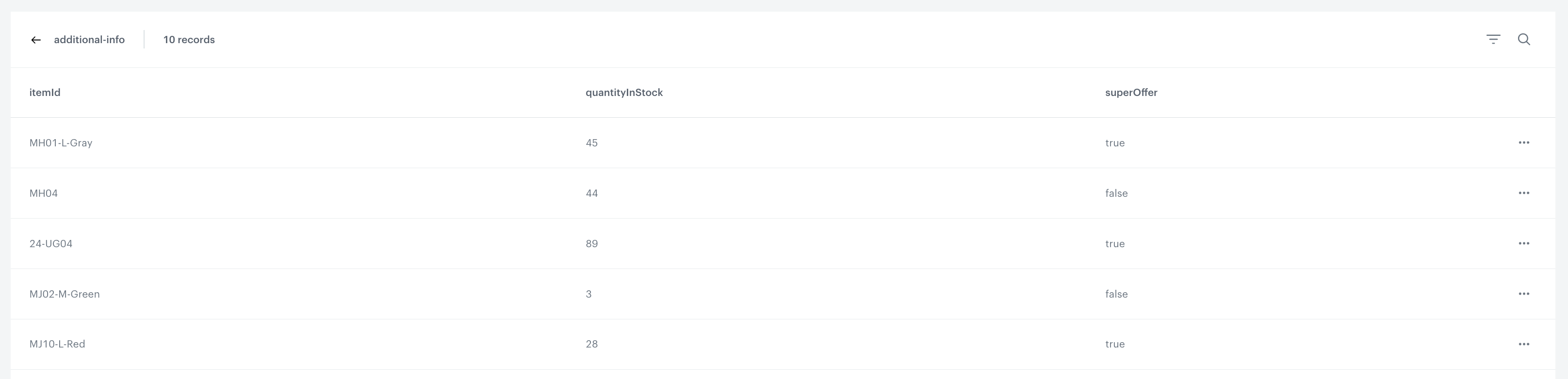The width and height of the screenshot is (1568, 379).
Task: Select the MJ10-L-Red item row
Action: (x=57, y=344)
